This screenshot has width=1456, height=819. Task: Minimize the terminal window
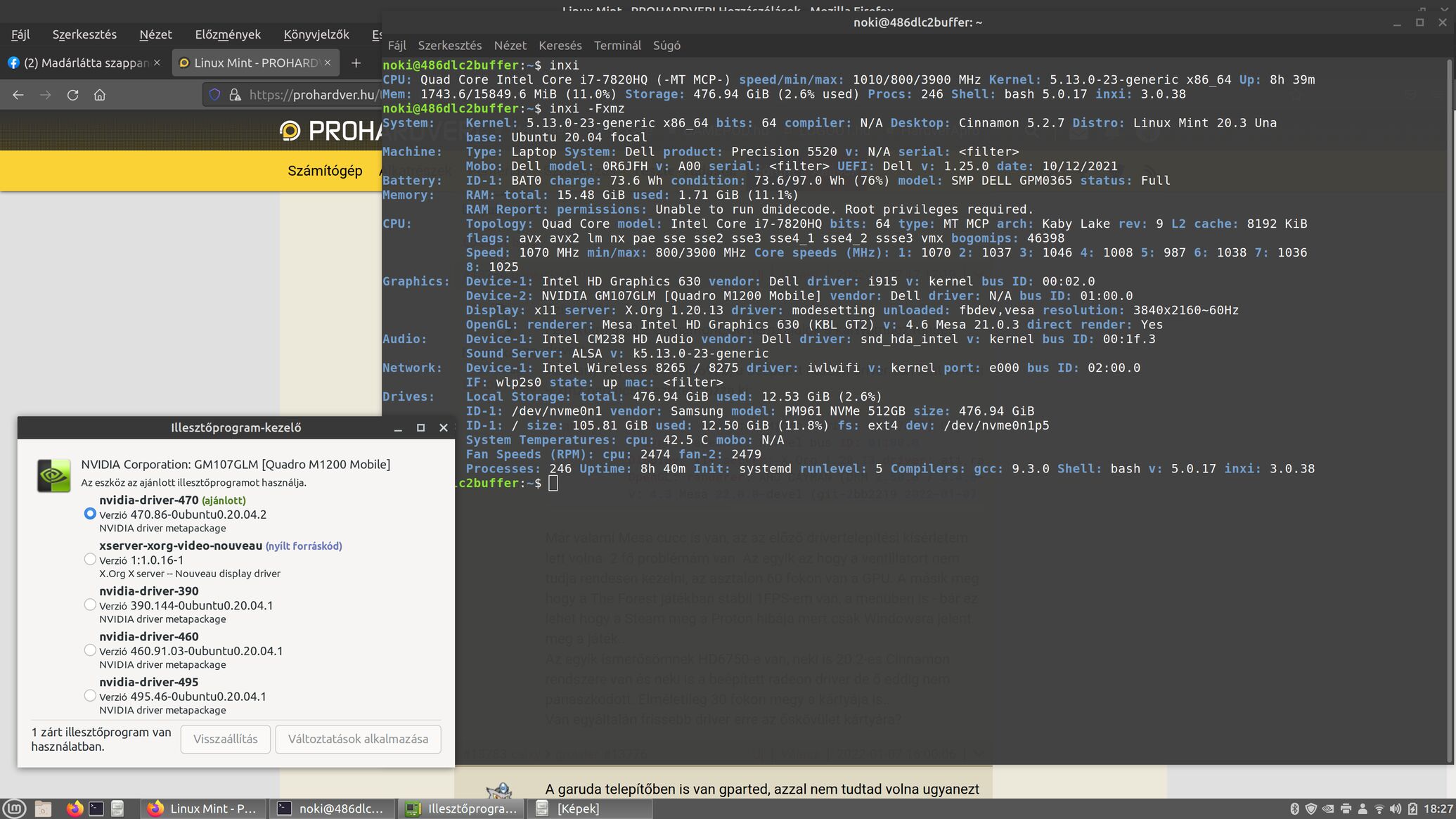(1397, 22)
